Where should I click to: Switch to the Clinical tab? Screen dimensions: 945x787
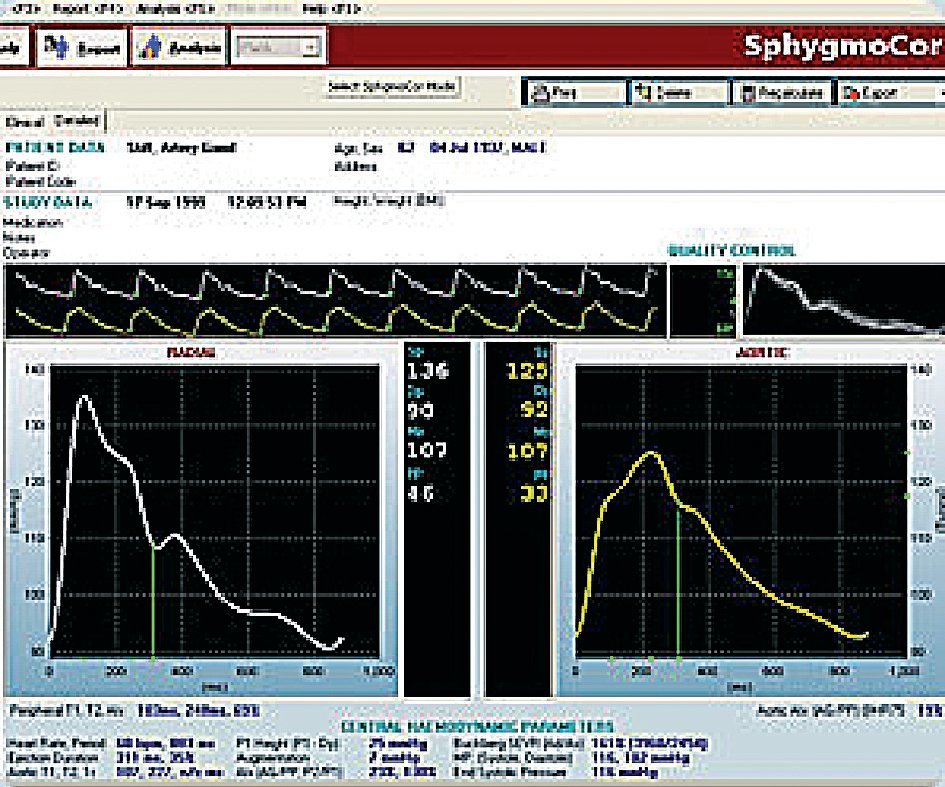coord(25,121)
